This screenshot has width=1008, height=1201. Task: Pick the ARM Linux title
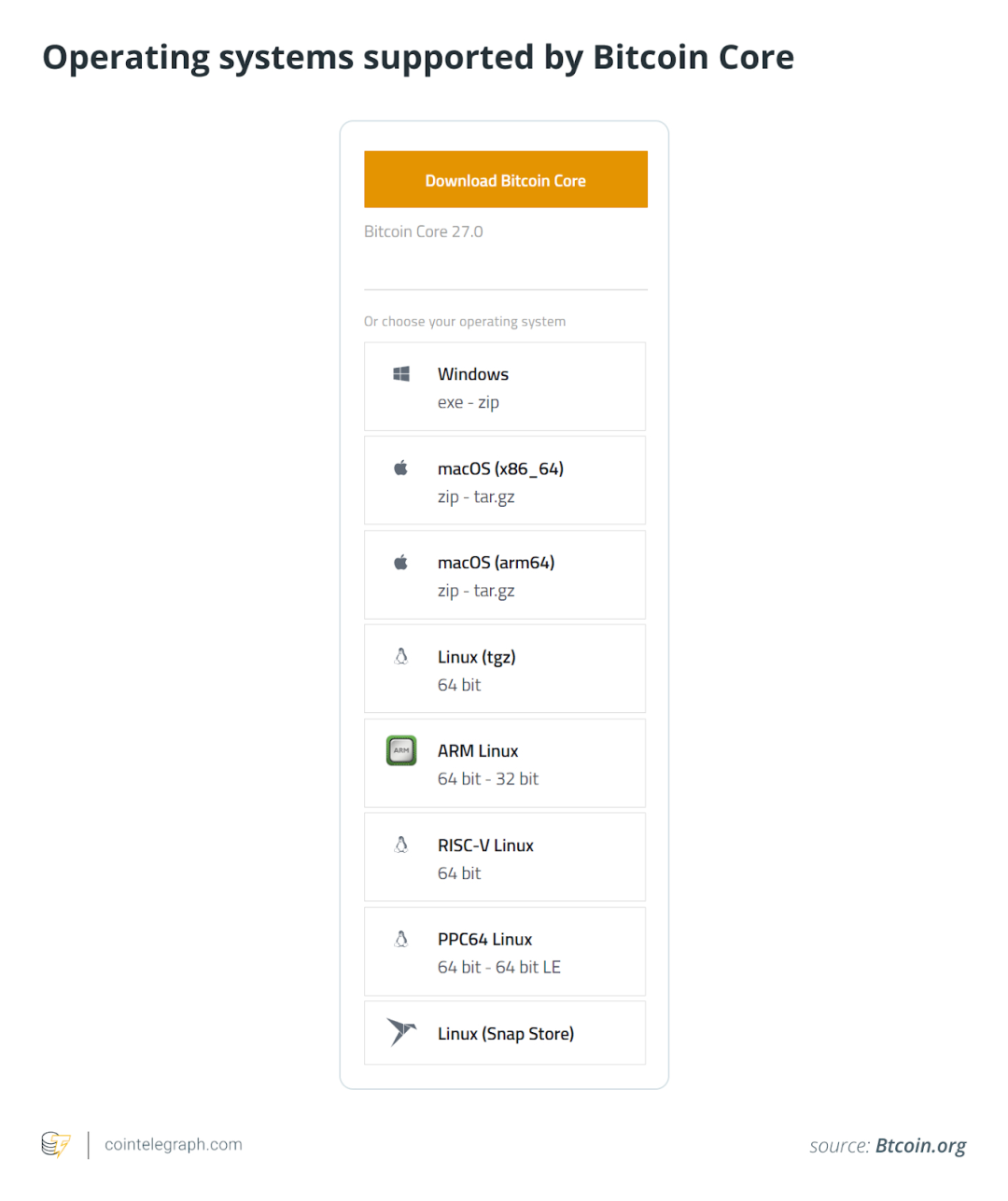pyautogui.click(x=478, y=751)
